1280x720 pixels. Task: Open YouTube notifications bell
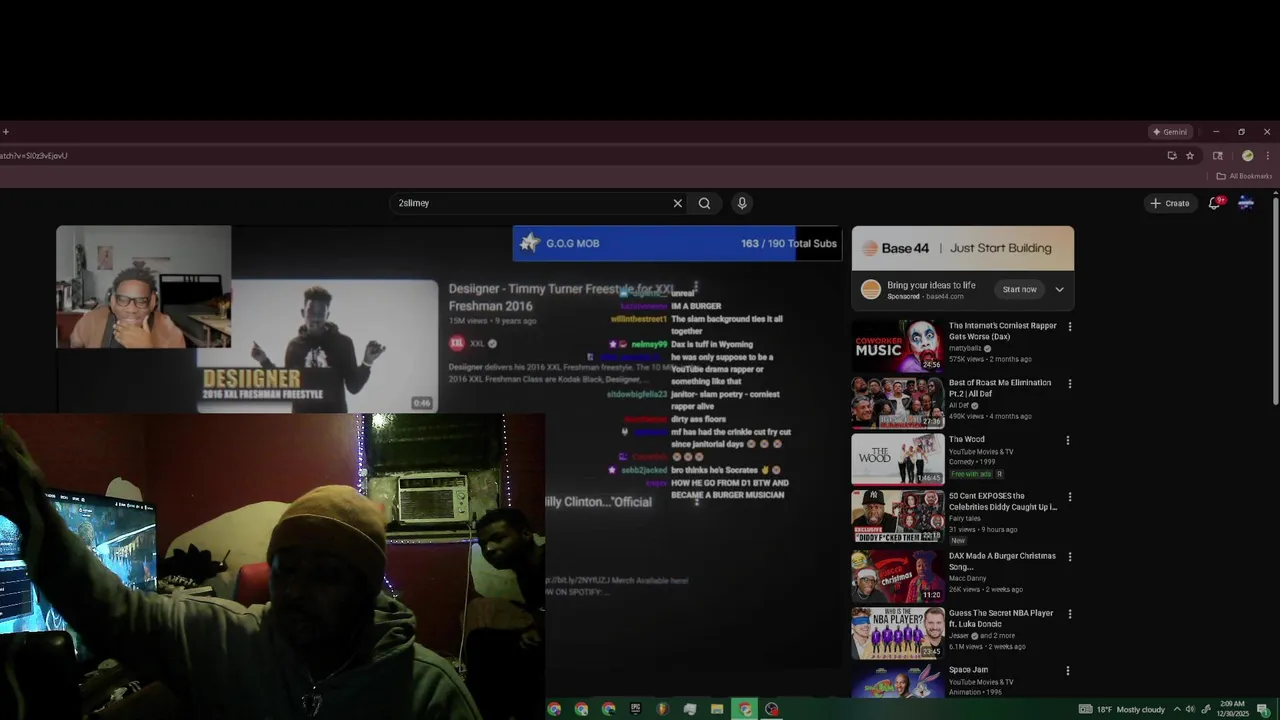[x=1214, y=203]
